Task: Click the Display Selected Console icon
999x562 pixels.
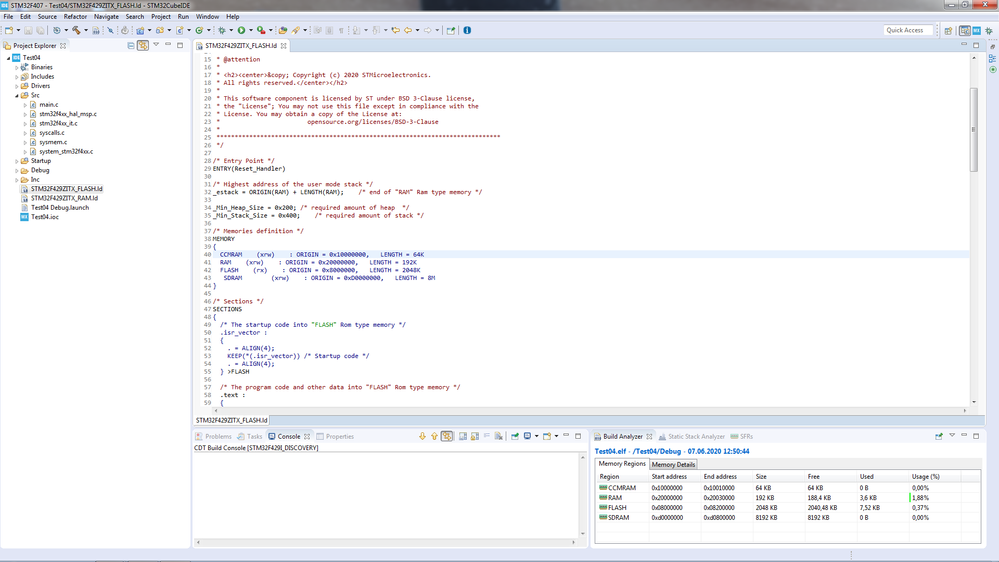Action: pyautogui.click(x=528, y=436)
